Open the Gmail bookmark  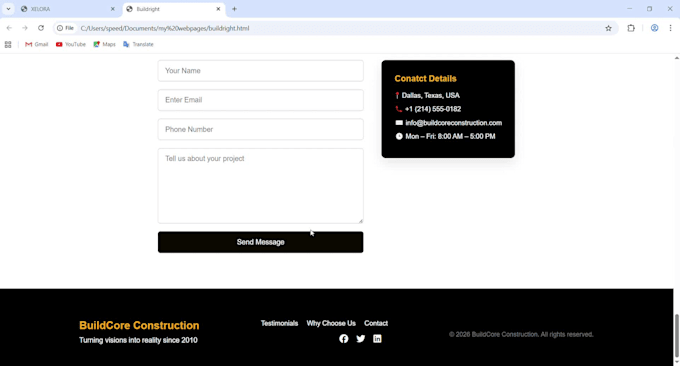pos(36,44)
